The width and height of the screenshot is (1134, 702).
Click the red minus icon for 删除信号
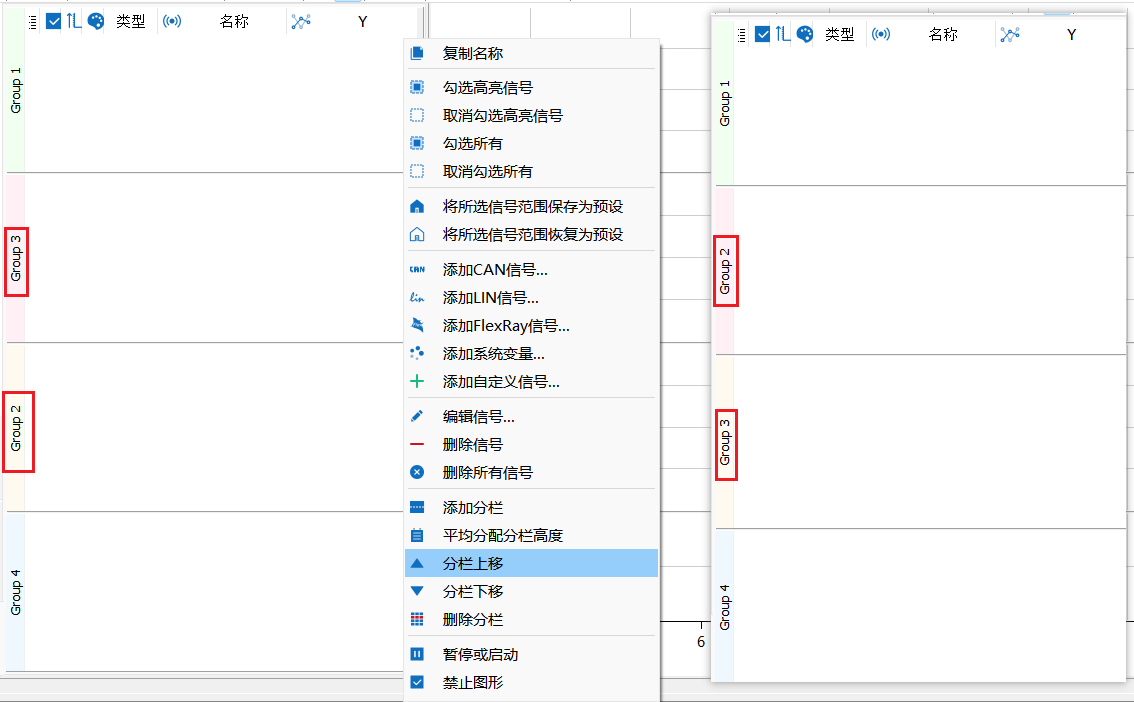tap(417, 444)
